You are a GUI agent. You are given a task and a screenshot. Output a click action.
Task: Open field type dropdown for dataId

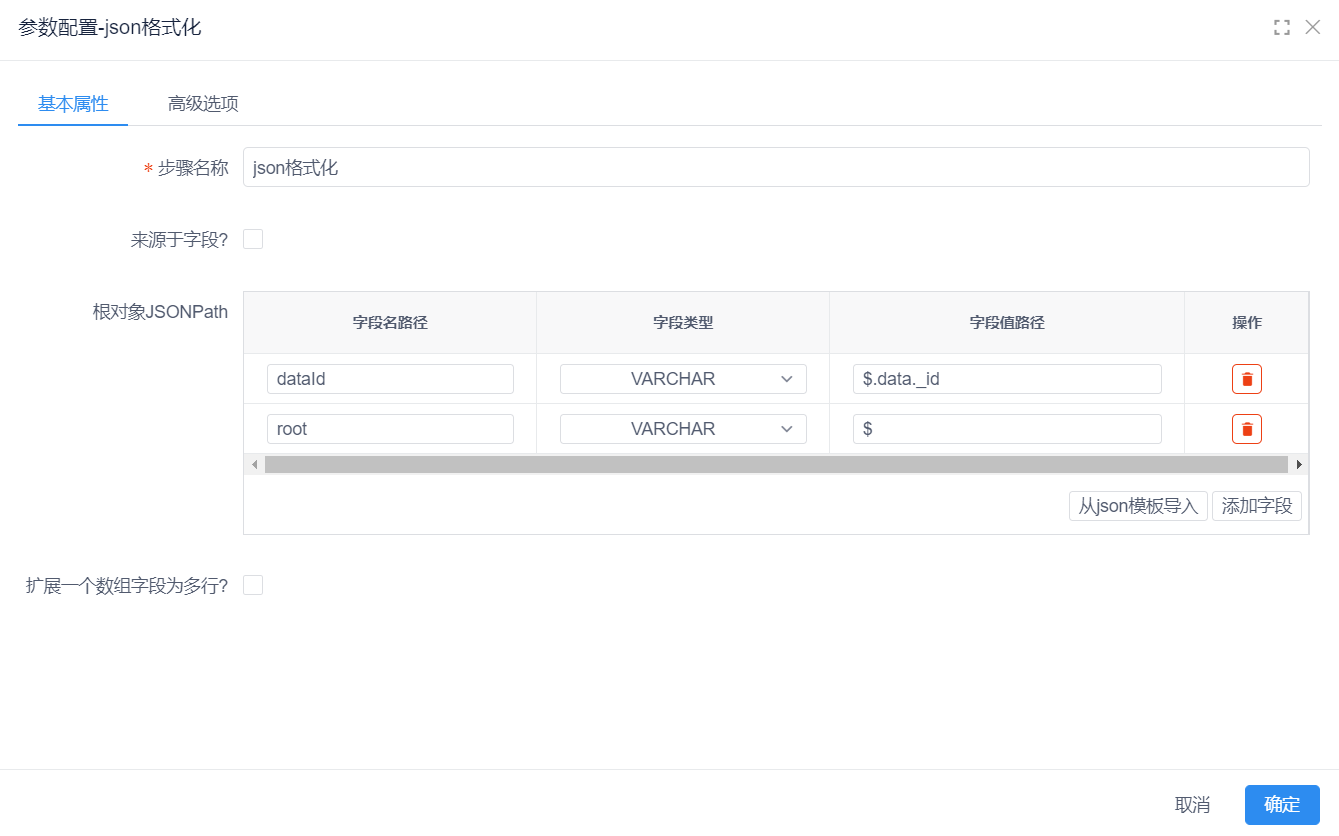pyautogui.click(x=683, y=379)
